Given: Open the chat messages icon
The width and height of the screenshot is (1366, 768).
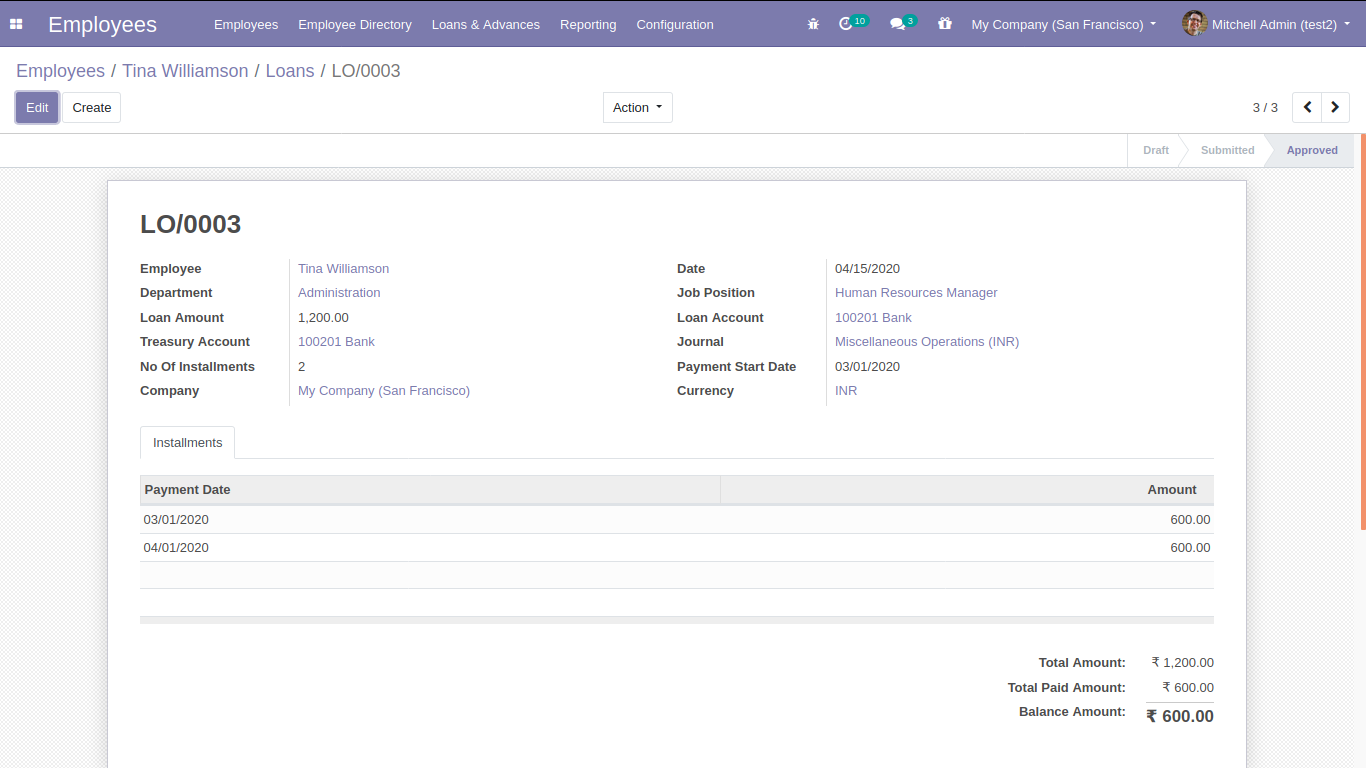Looking at the screenshot, I should pos(898,24).
